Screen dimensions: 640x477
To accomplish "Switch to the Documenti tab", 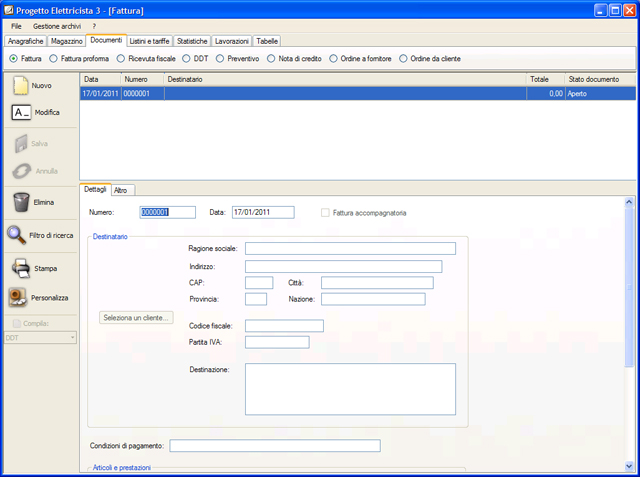I will (x=106, y=40).
